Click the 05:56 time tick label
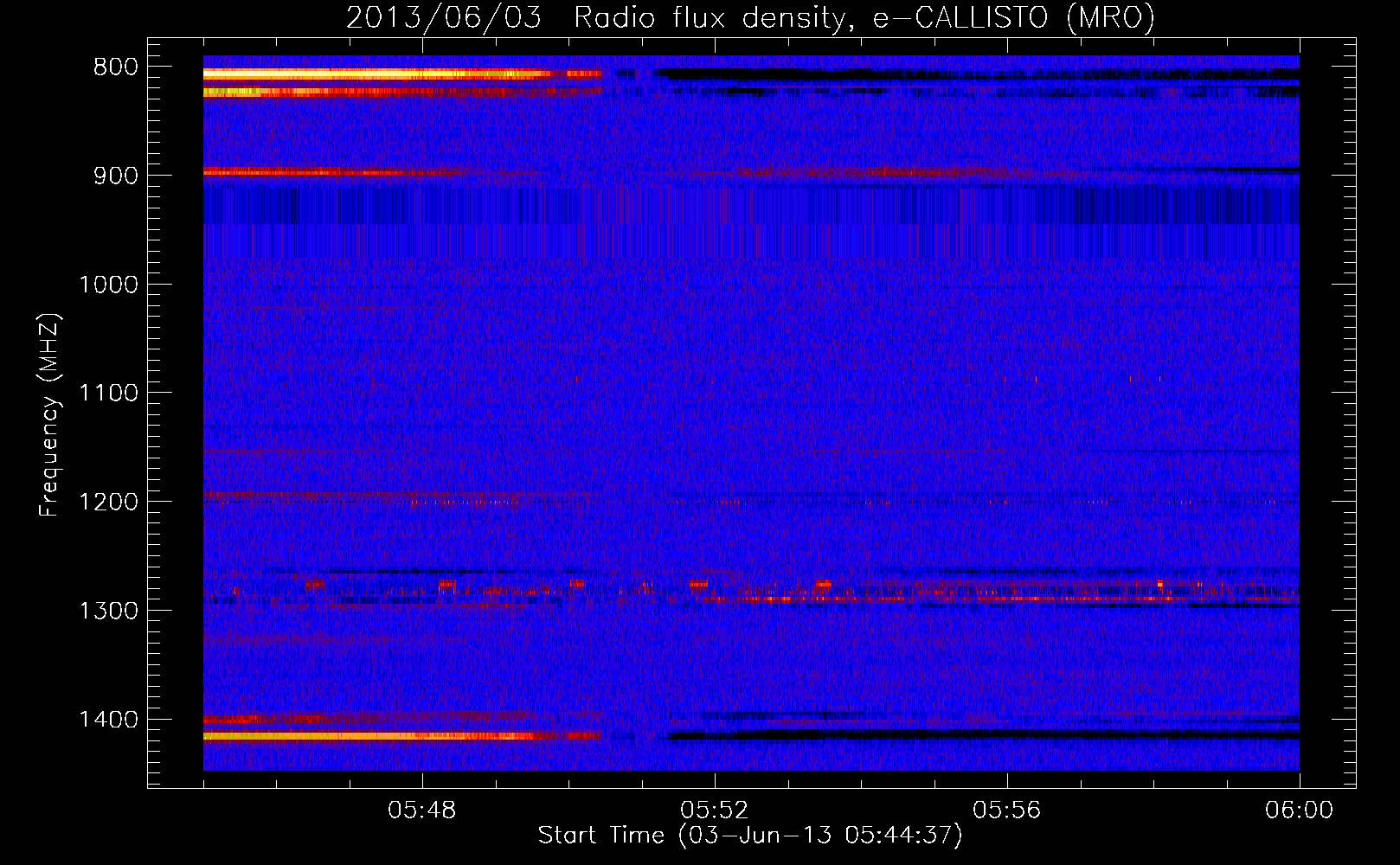Image resolution: width=1400 pixels, height=865 pixels. click(1007, 811)
